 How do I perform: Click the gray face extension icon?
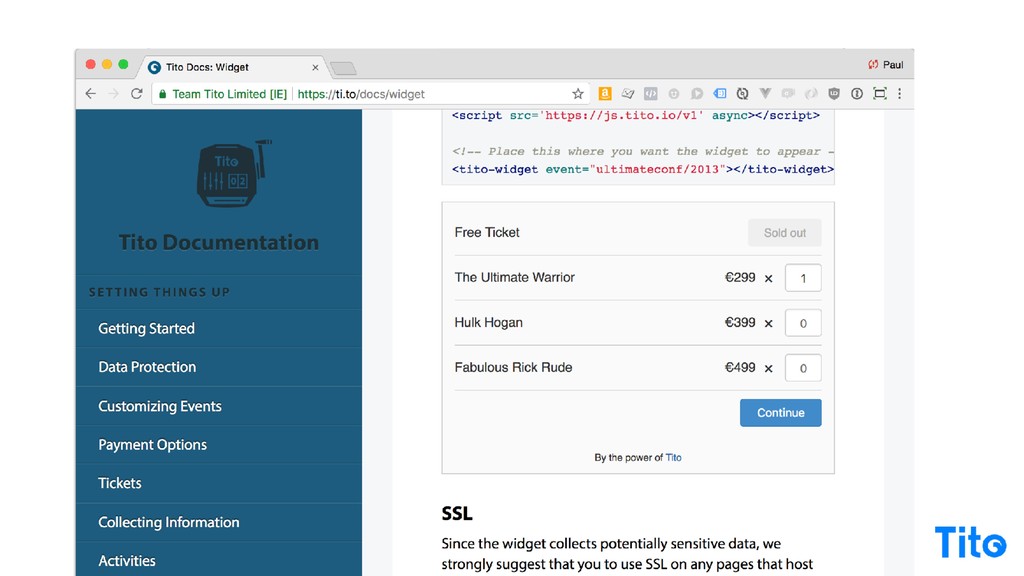(x=673, y=94)
